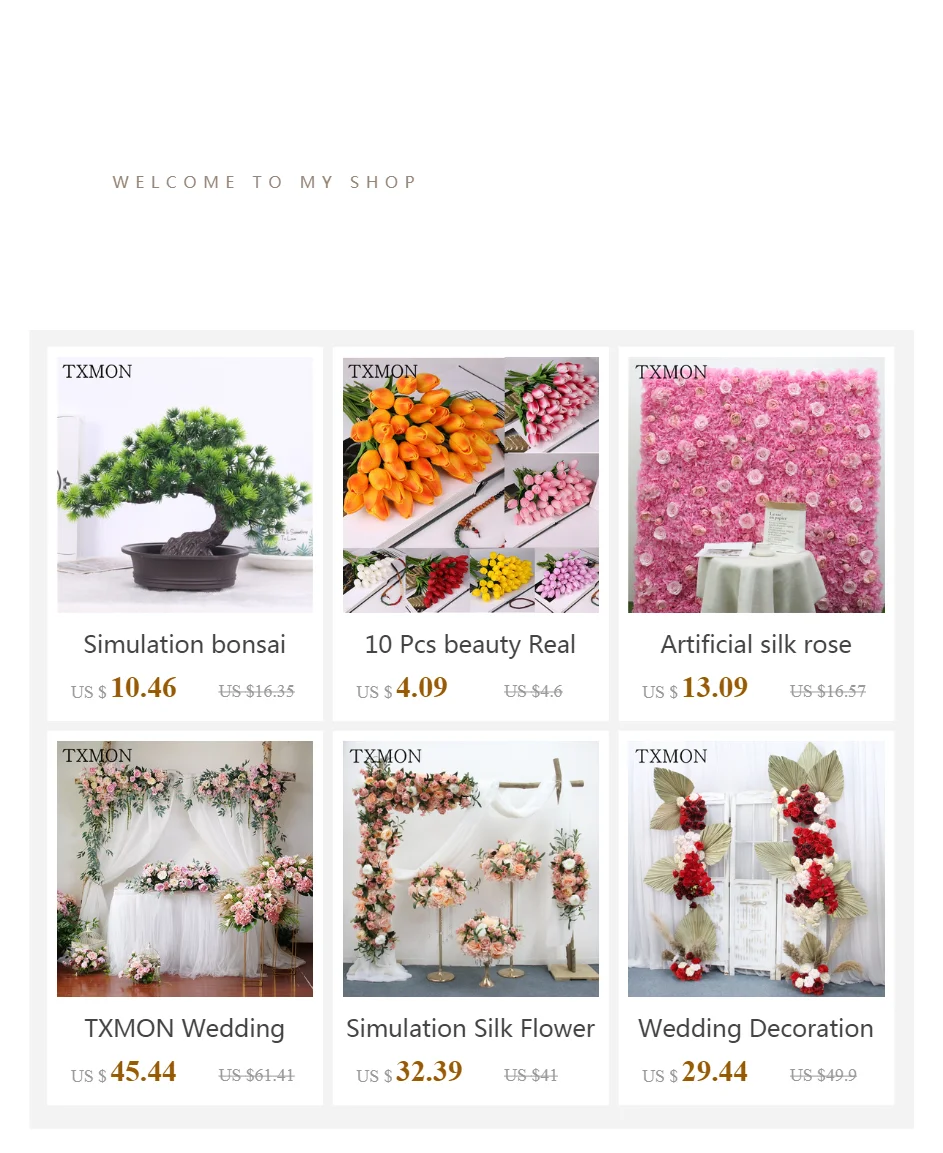Click the 10 Pcs beauty Real title
943x1153 pixels.
[471, 645]
